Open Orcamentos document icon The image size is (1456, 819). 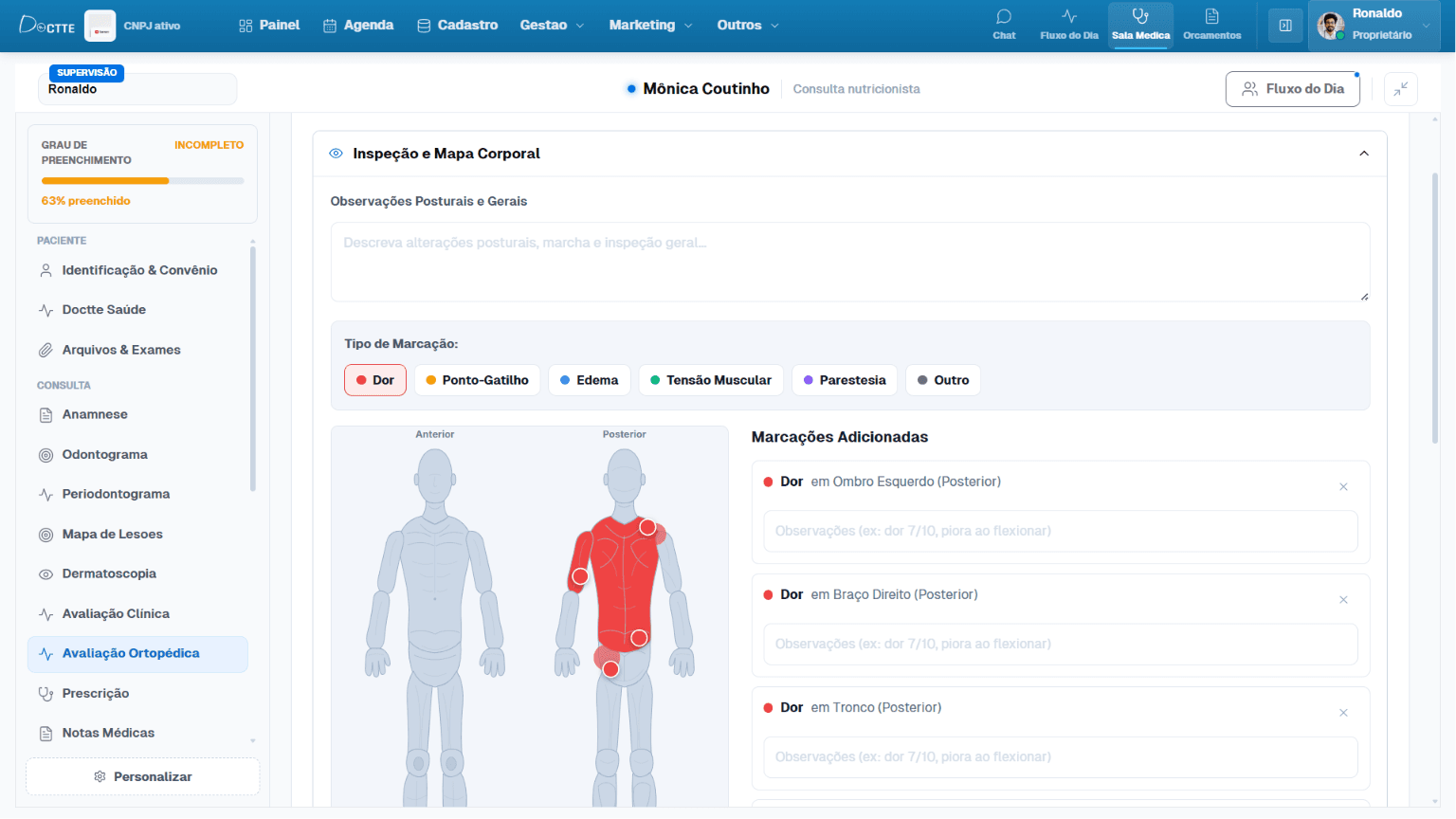tap(1211, 17)
